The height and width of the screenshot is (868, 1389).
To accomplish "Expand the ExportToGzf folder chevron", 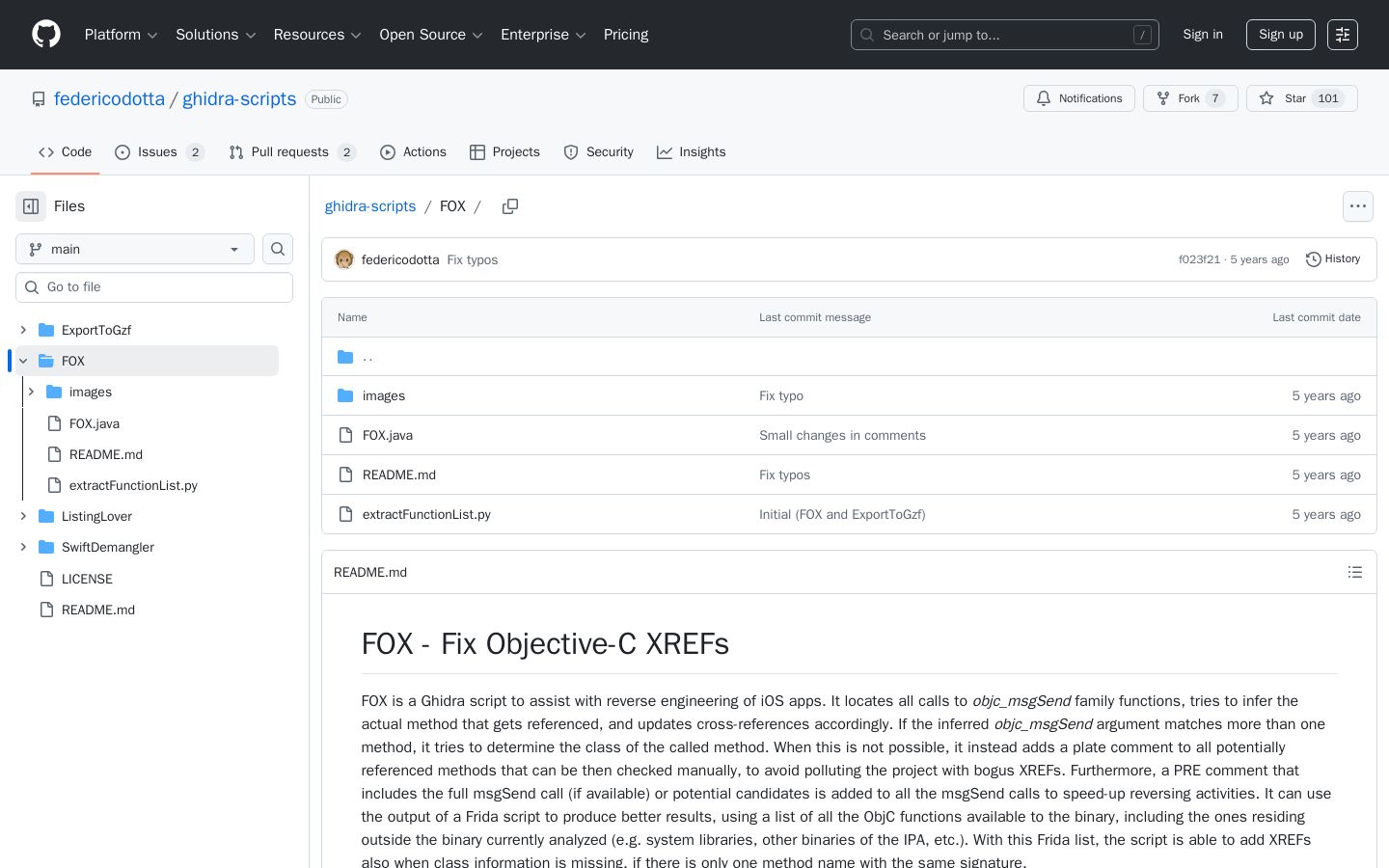I will (x=23, y=330).
